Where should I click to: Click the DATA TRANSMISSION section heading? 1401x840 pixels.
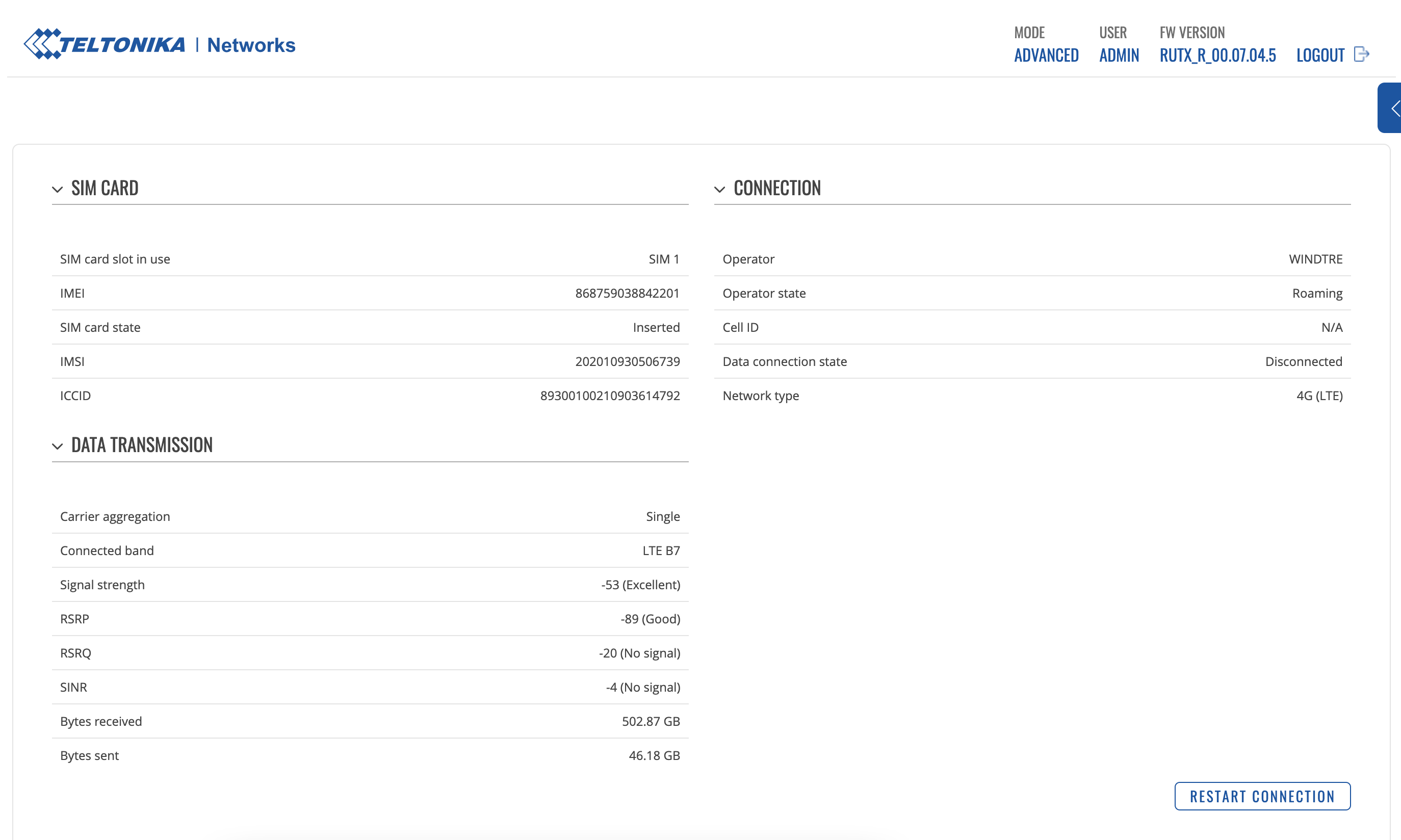(x=142, y=445)
